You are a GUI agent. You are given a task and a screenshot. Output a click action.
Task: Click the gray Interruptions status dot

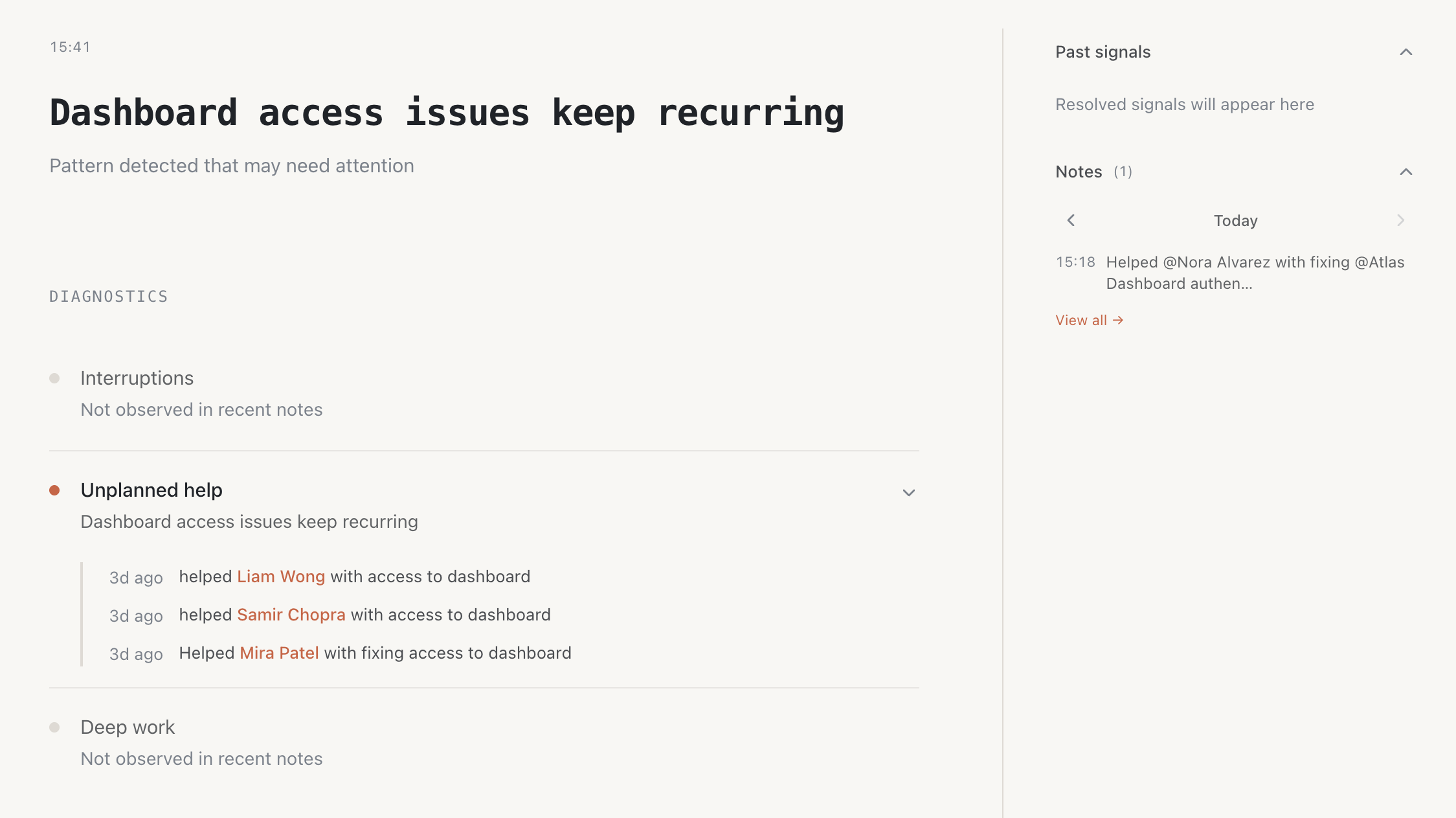(x=55, y=378)
